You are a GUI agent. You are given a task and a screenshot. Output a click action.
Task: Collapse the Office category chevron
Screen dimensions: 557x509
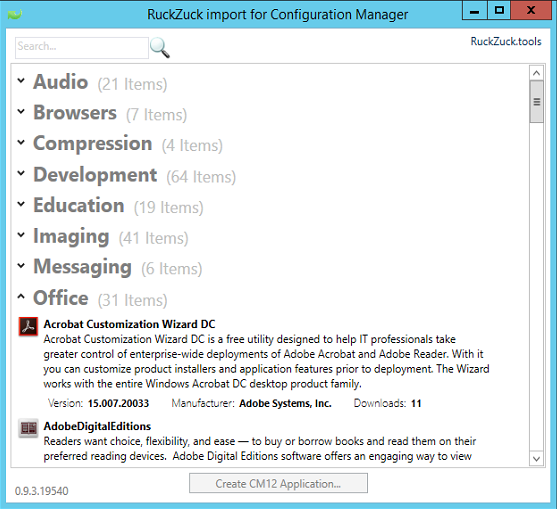(x=21, y=296)
